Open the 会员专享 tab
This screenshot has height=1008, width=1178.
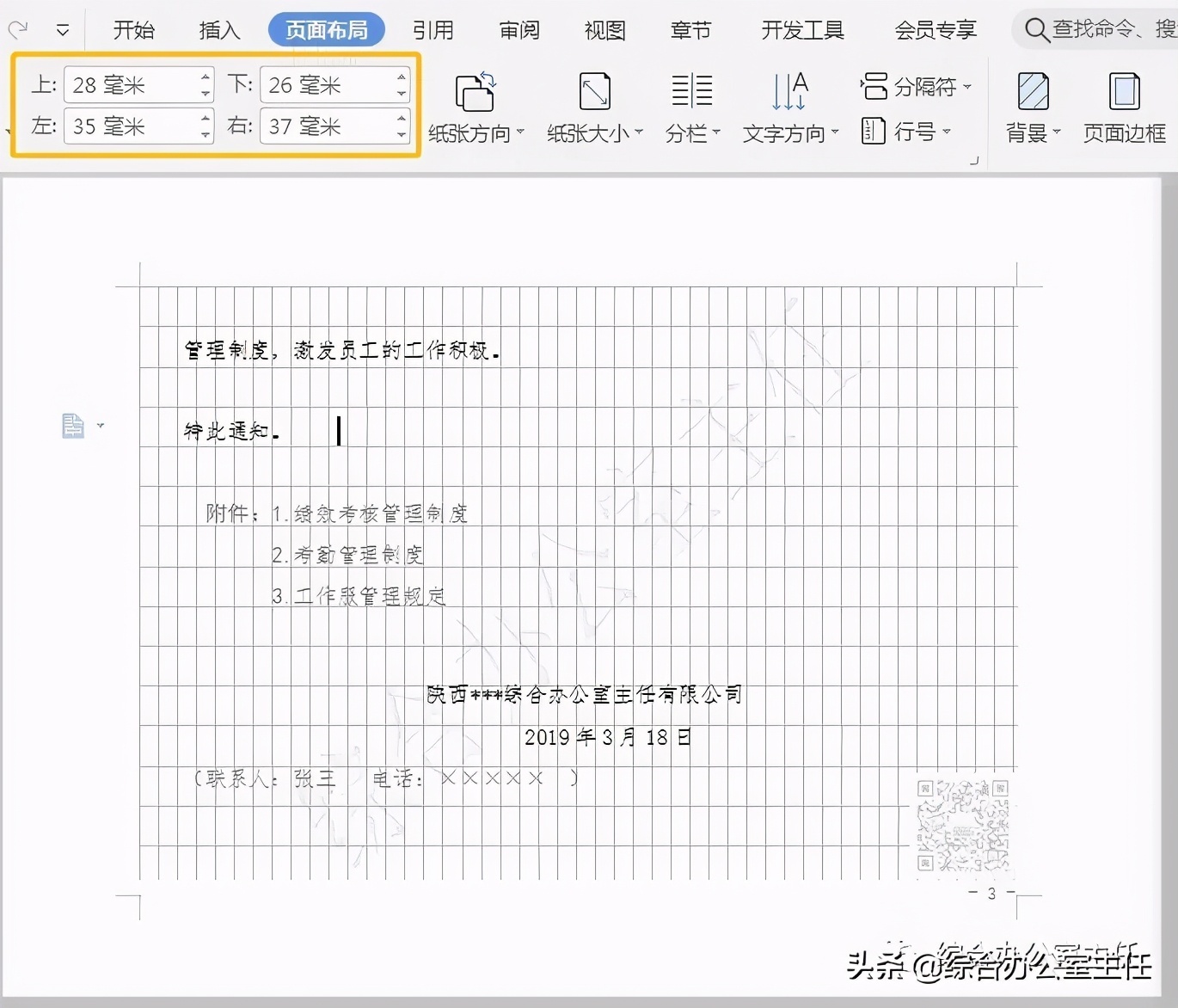935,30
